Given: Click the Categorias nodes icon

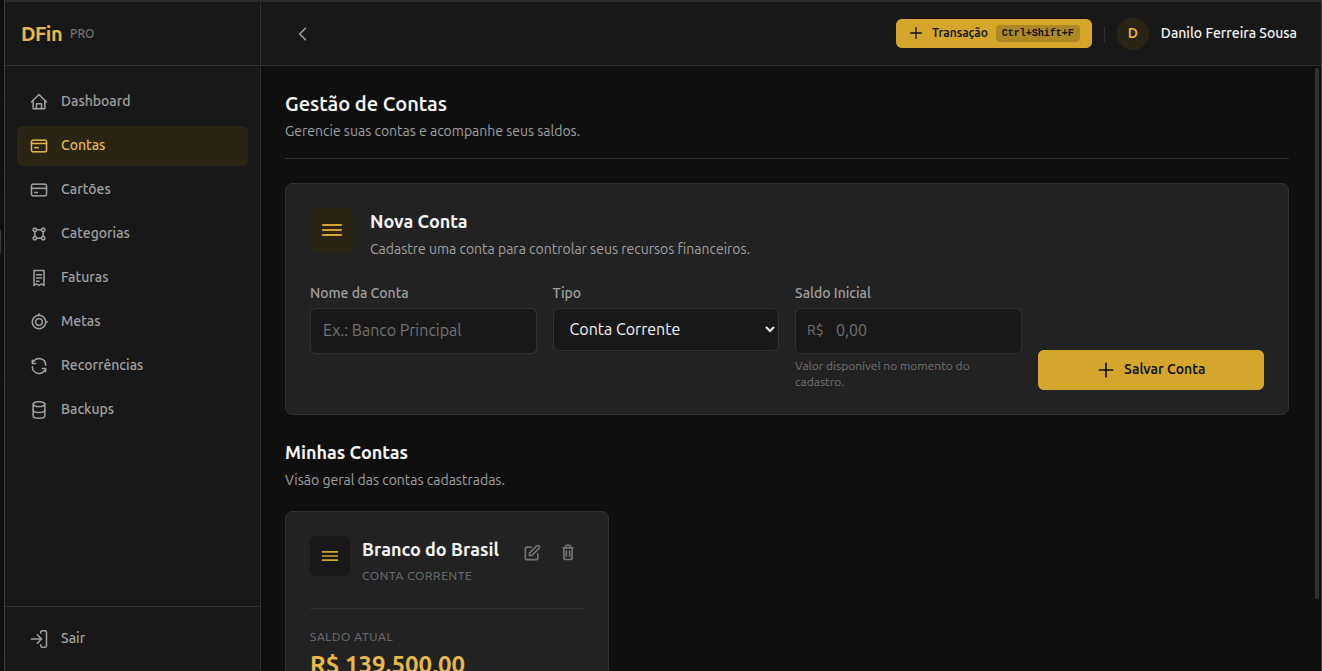Looking at the screenshot, I should [39, 233].
